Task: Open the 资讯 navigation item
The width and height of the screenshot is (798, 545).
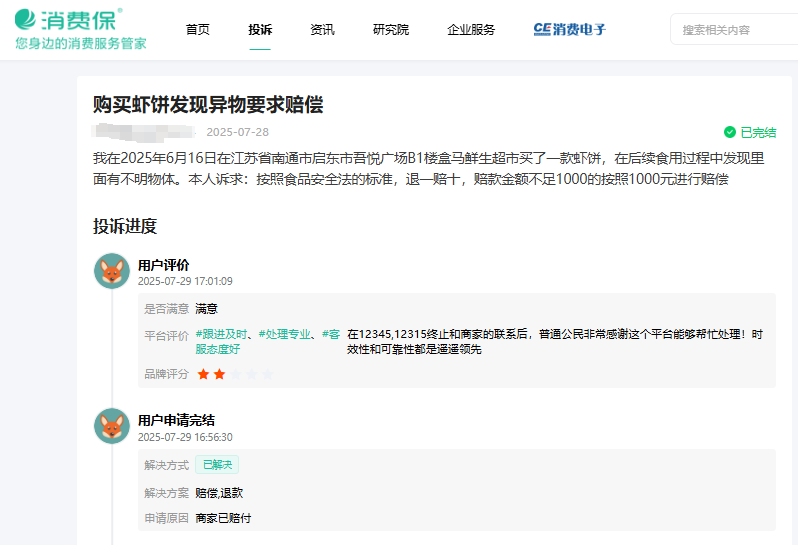Action: point(322,30)
